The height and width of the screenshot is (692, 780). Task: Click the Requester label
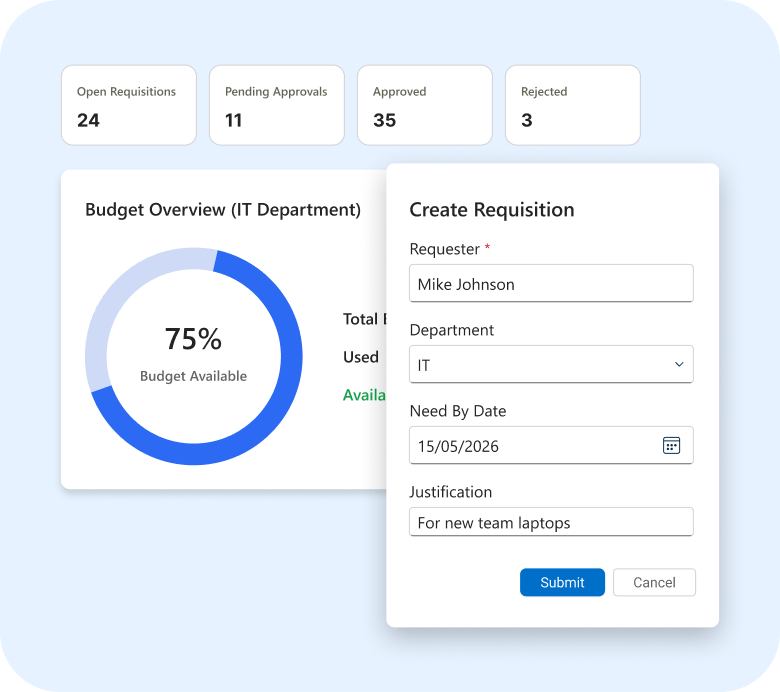pyautogui.click(x=444, y=249)
